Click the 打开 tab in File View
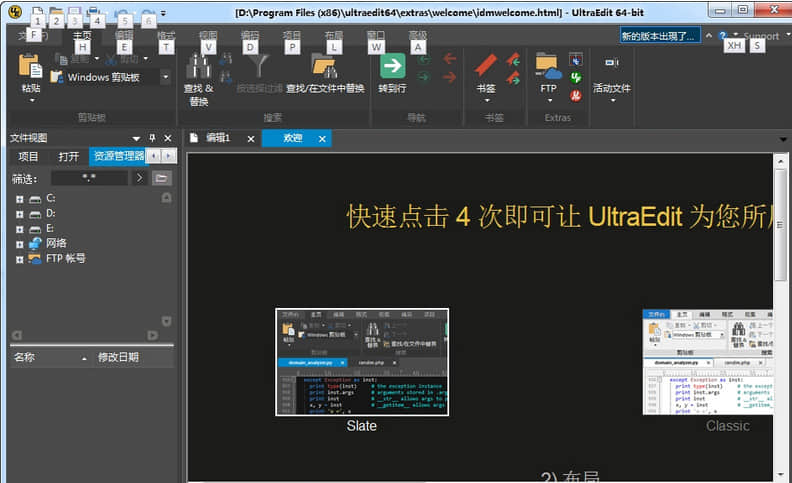 pos(68,156)
